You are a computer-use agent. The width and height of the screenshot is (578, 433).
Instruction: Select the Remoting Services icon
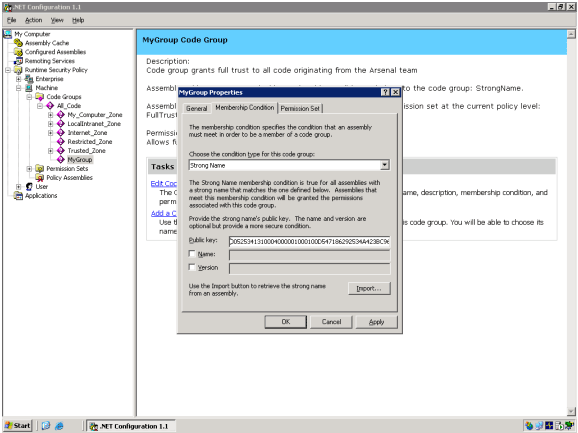[x=18, y=61]
